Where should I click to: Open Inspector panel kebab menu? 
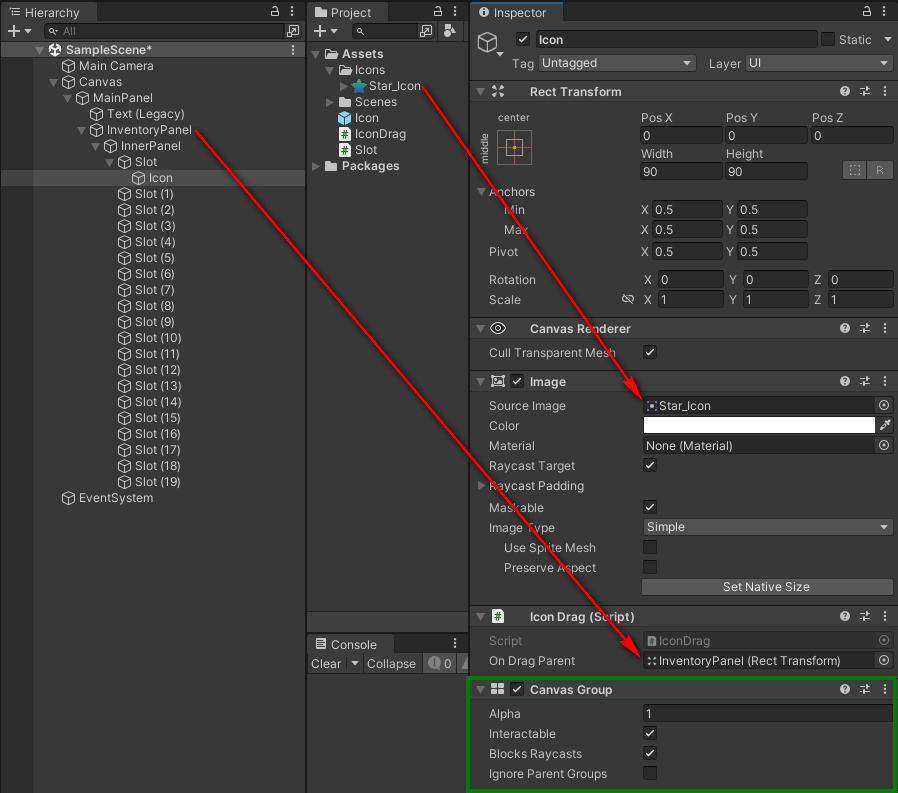(884, 11)
